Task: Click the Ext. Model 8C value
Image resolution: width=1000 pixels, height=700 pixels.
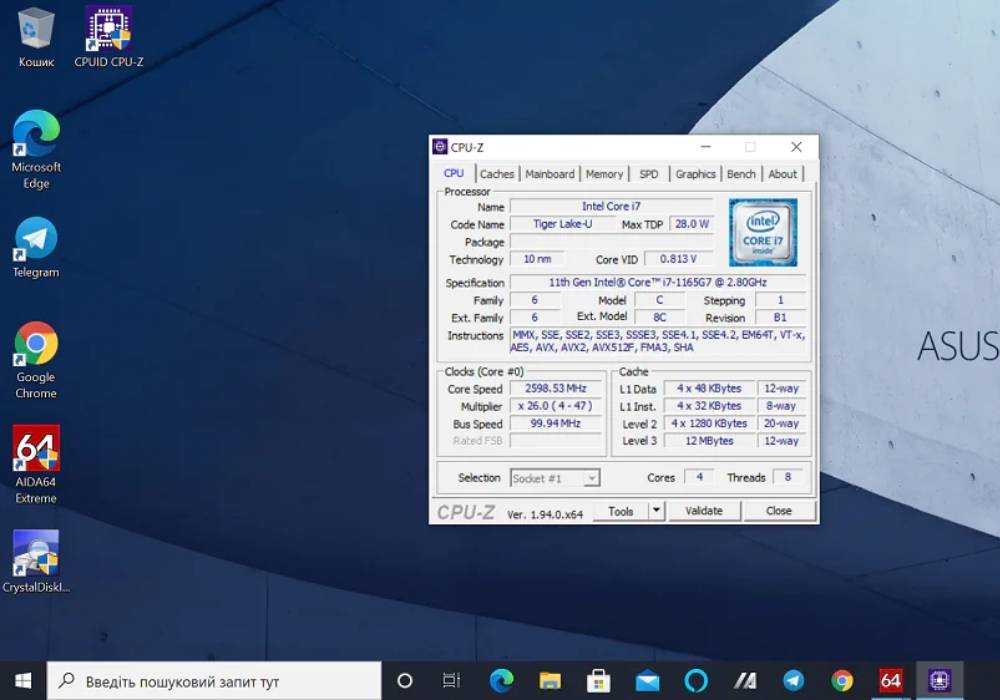Action: (660, 317)
